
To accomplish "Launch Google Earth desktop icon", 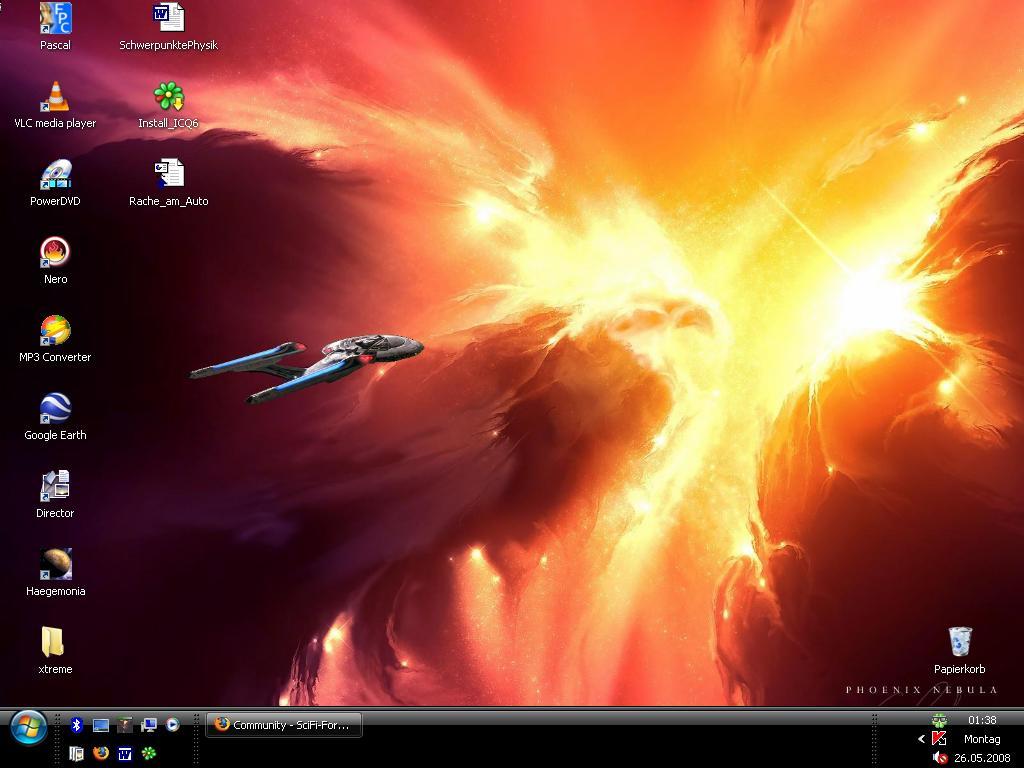I will [x=55, y=409].
